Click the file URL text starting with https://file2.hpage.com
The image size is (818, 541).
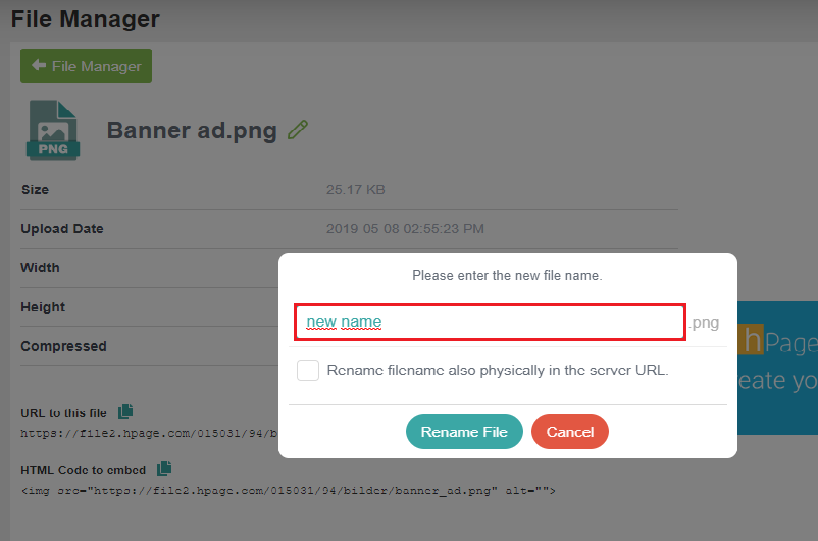(149, 434)
